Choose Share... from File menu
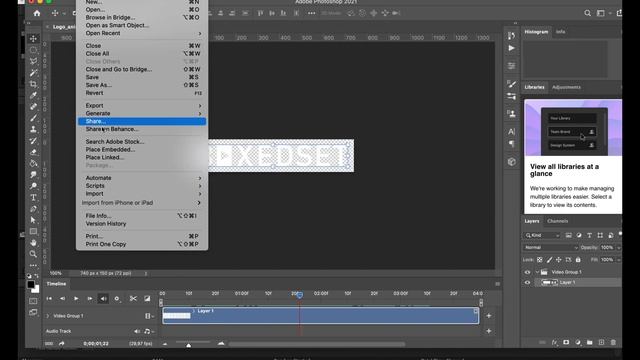 pyautogui.click(x=142, y=121)
